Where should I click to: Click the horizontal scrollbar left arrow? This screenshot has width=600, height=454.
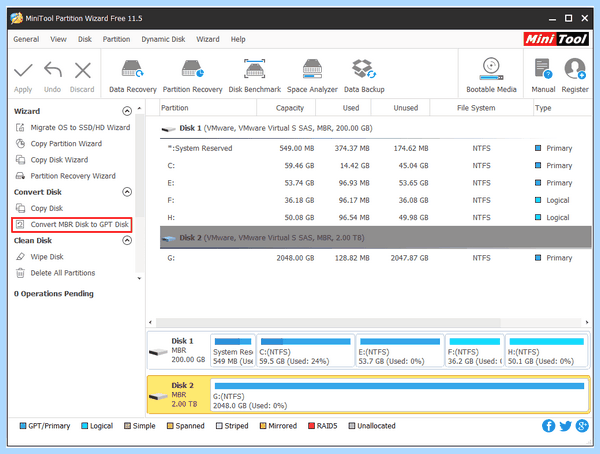(x=150, y=322)
